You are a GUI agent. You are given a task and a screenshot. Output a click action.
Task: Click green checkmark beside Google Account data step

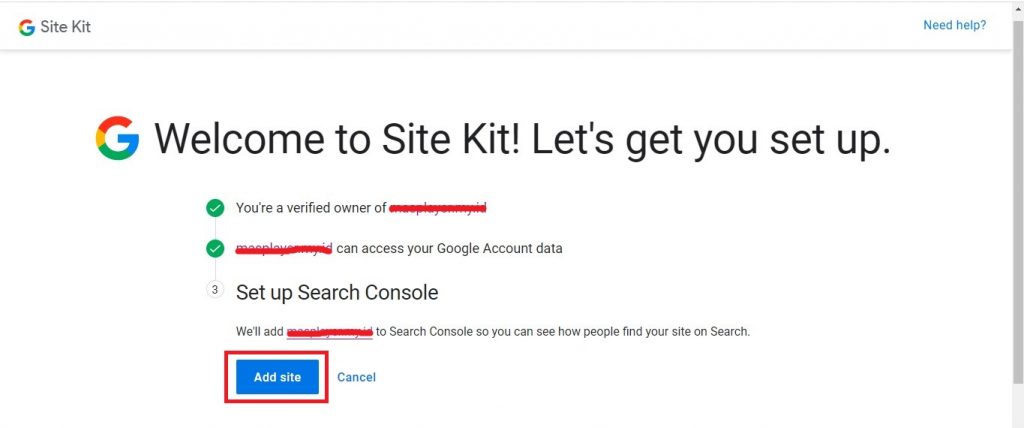[x=215, y=248]
